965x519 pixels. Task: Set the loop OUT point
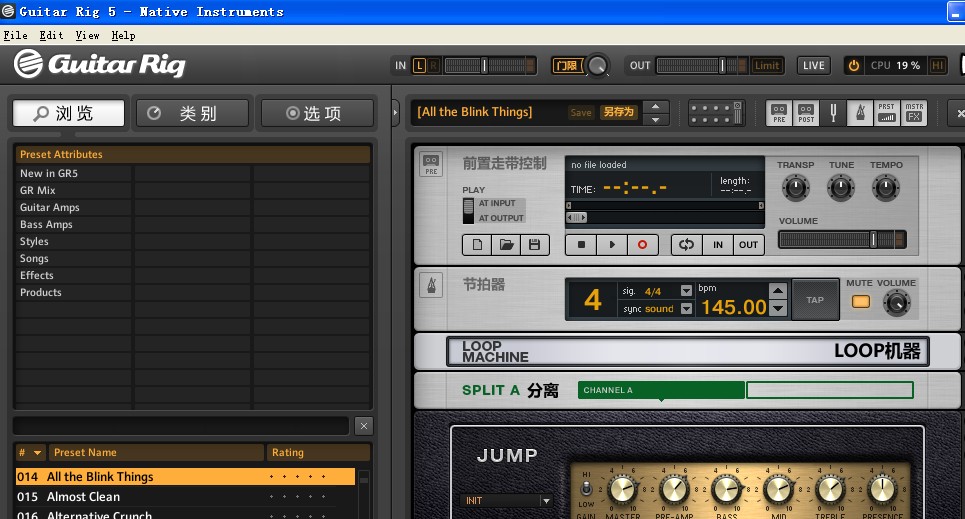click(x=748, y=245)
